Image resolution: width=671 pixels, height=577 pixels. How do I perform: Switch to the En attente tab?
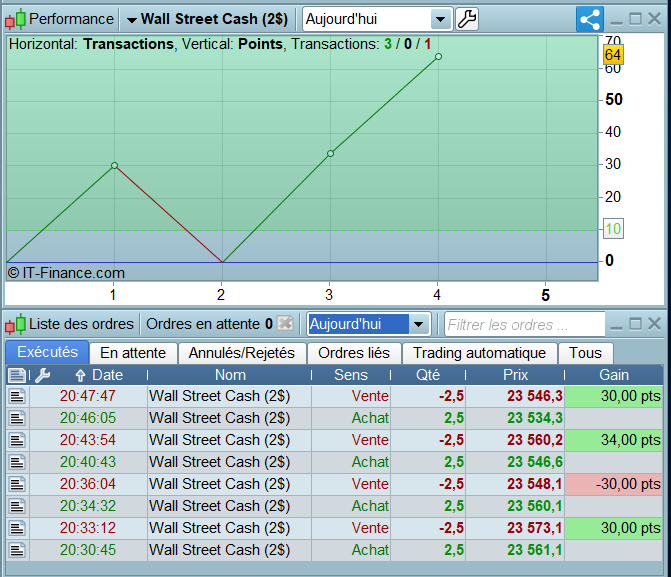tap(133, 353)
